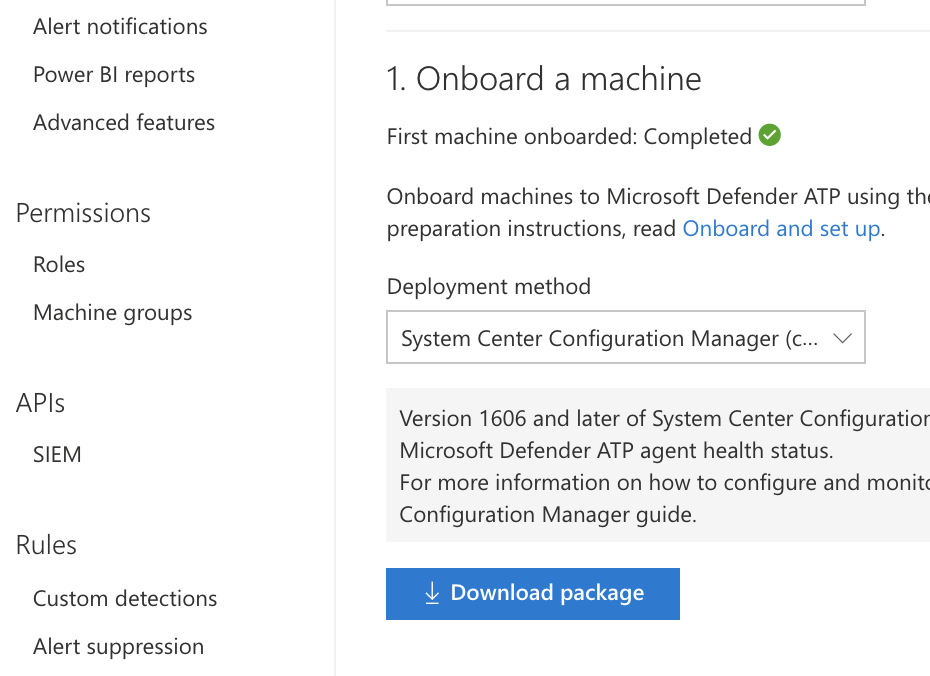
Task: Navigate to Machine groups
Action: coord(113,313)
